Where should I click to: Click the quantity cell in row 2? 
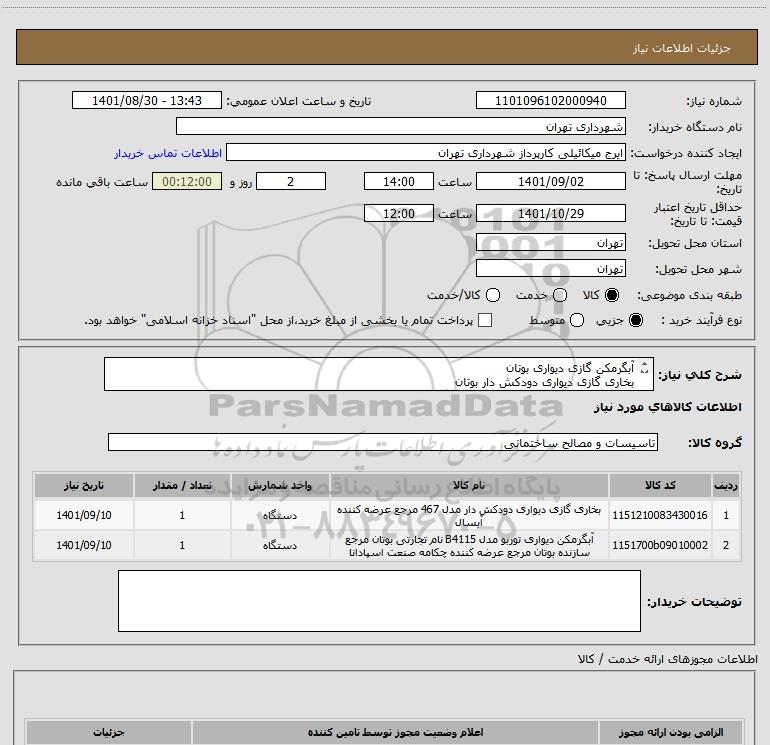coord(182,545)
